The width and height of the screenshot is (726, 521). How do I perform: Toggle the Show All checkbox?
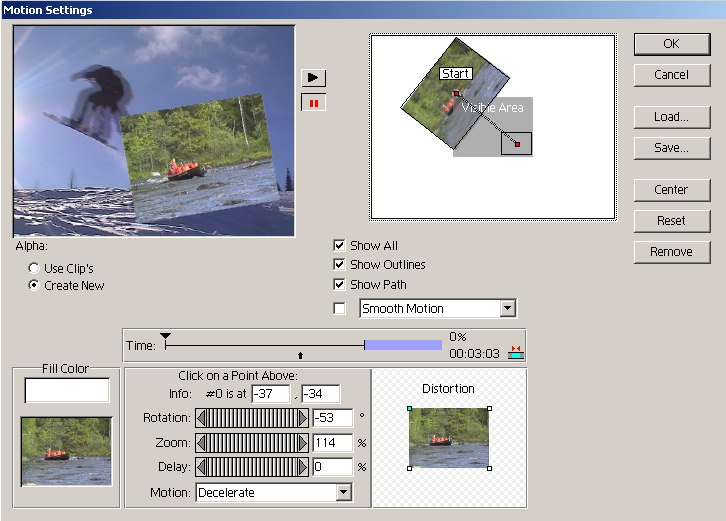pyautogui.click(x=339, y=245)
